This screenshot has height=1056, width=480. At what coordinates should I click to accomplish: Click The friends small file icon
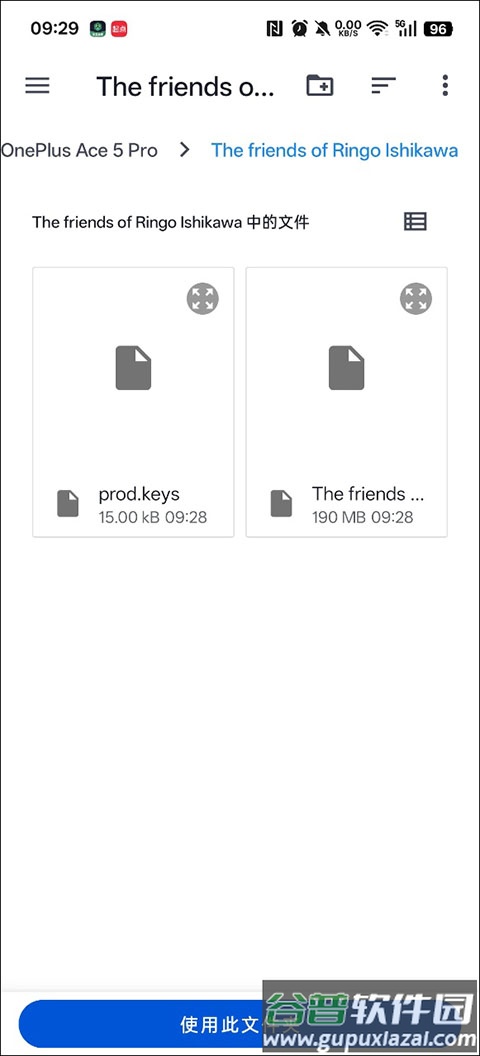281,504
